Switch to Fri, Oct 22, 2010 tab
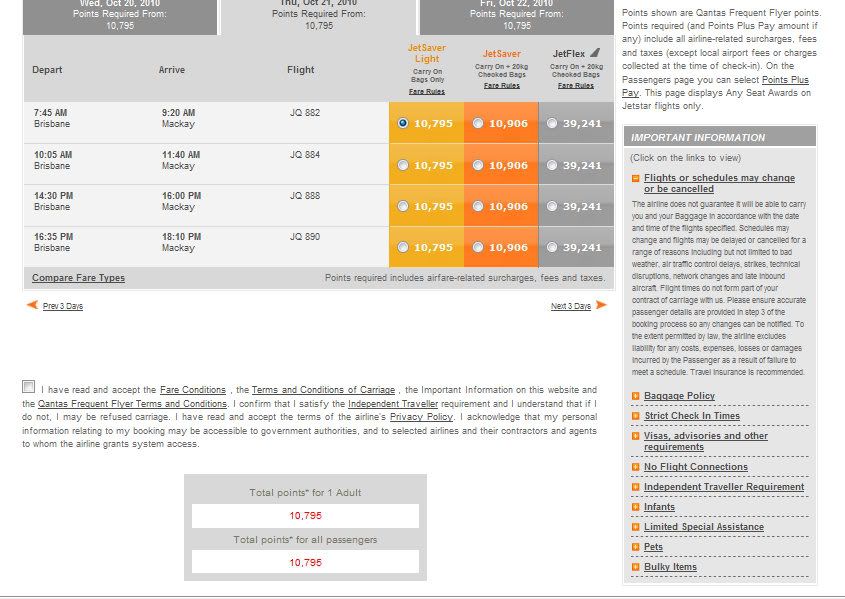 coord(517,16)
